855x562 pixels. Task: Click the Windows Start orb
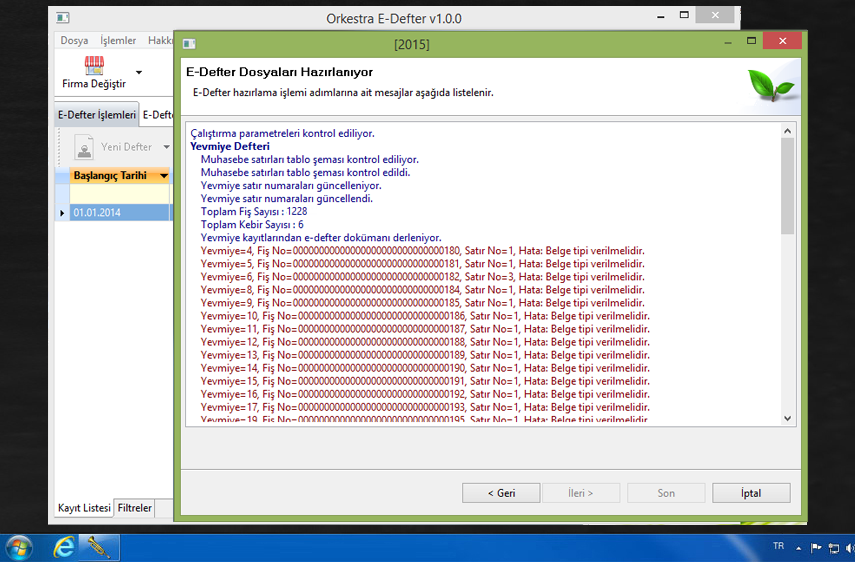click(x=19, y=547)
